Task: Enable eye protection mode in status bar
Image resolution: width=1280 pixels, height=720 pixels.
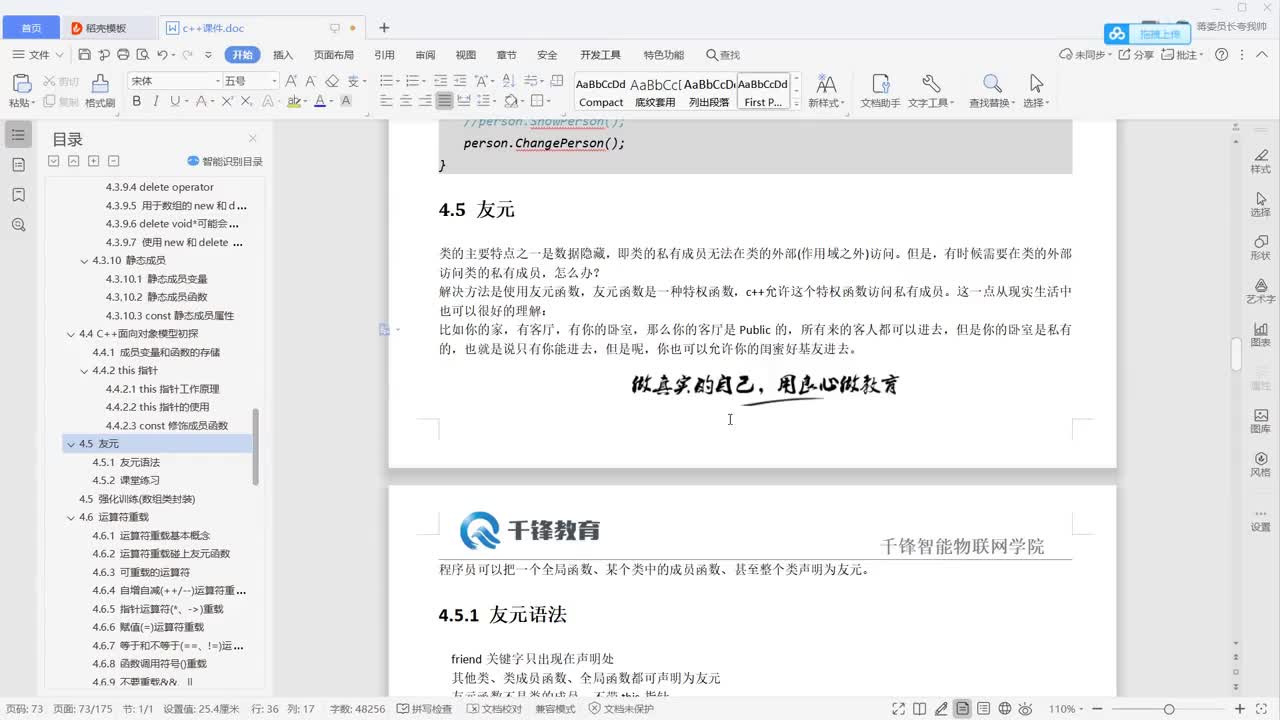Action: pyautogui.click(x=1027, y=709)
